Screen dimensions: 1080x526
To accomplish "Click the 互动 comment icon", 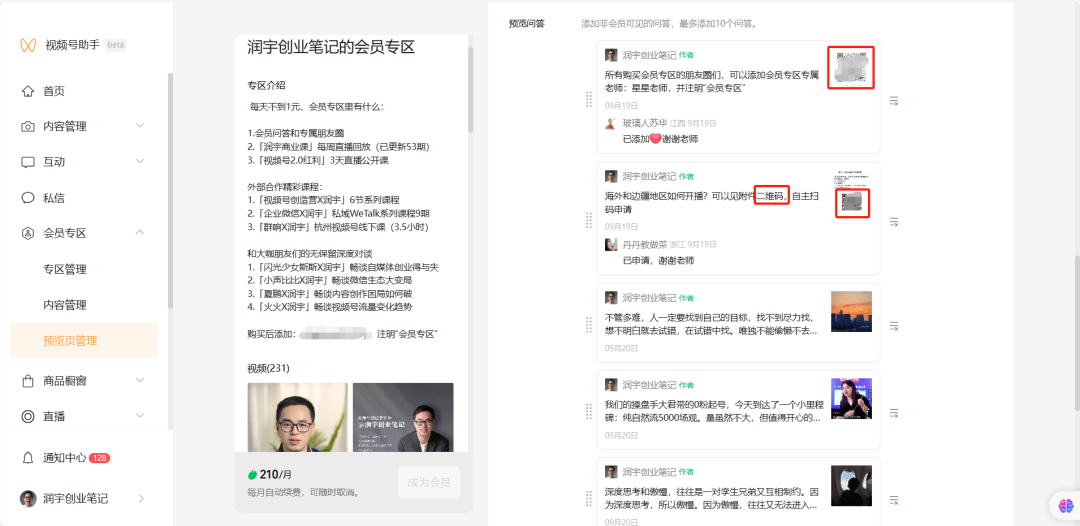I will pyautogui.click(x=28, y=162).
